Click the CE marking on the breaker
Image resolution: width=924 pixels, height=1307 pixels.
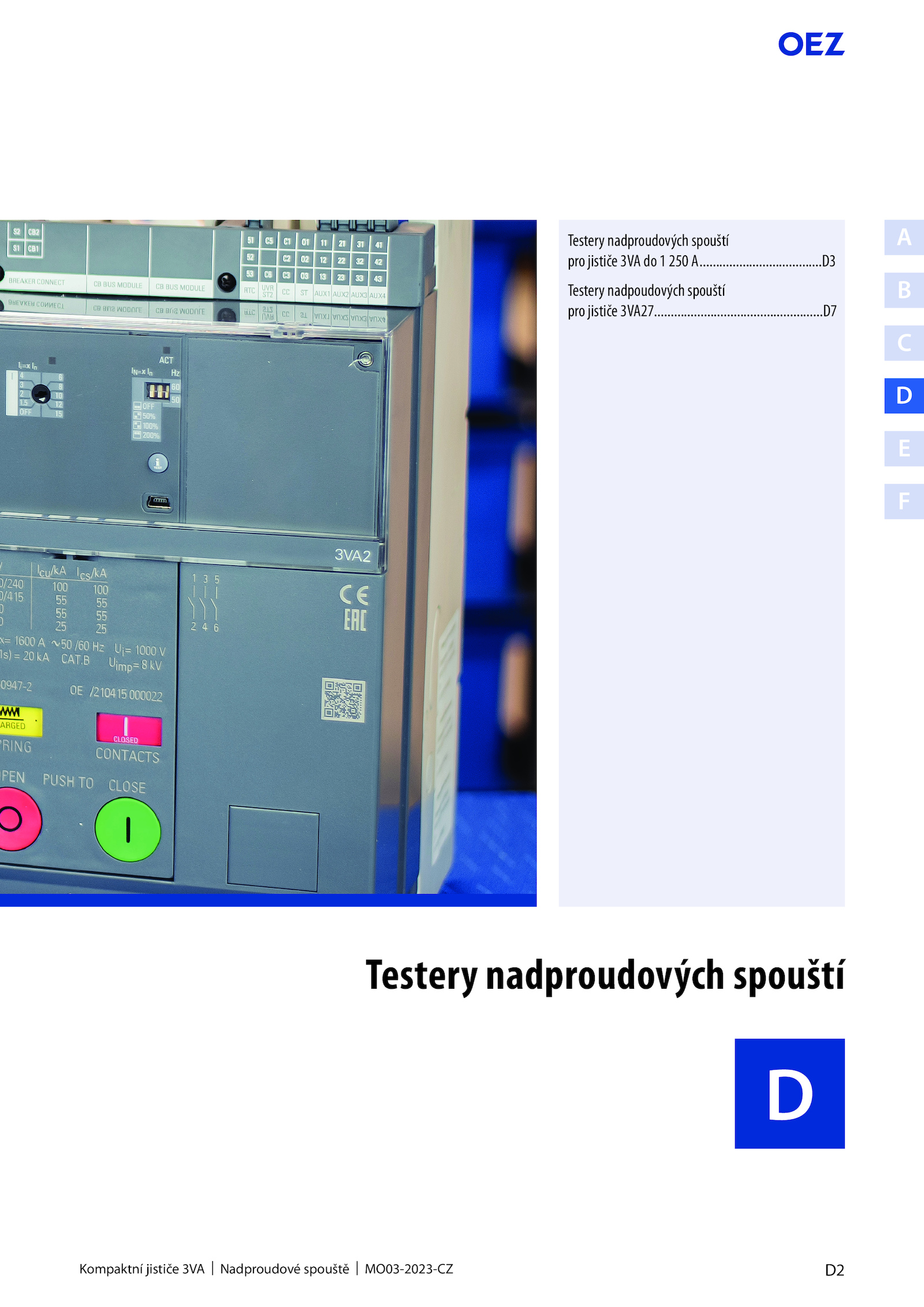click(353, 594)
